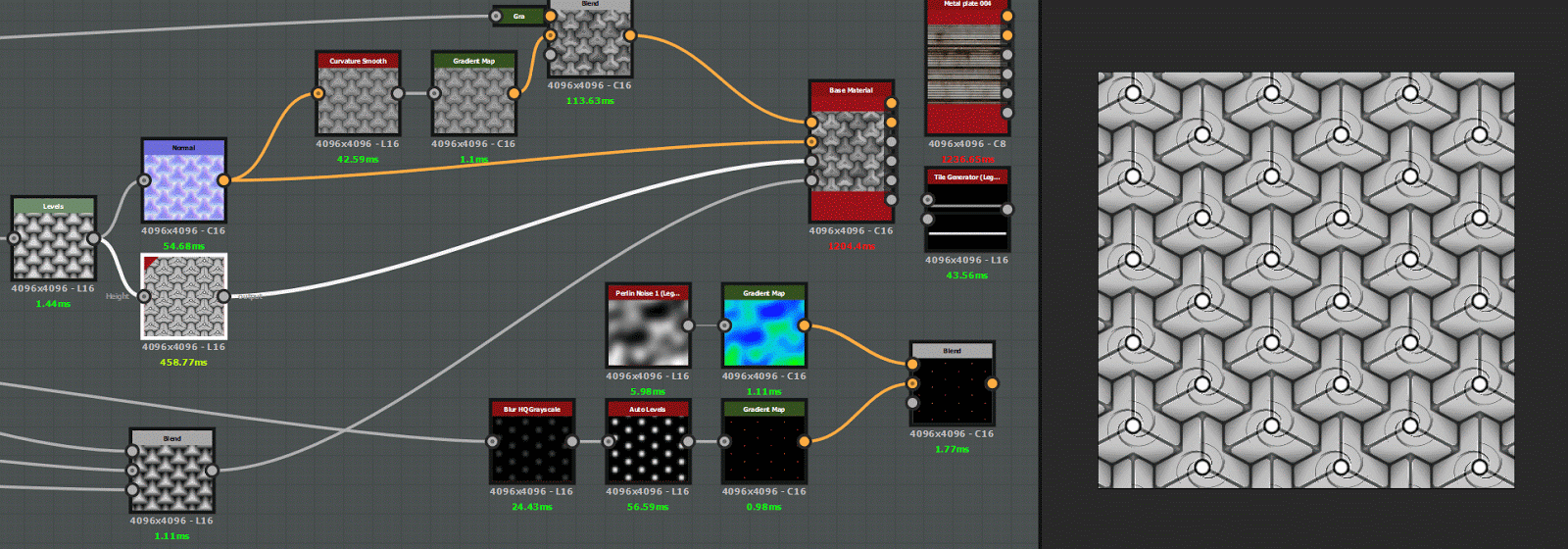Click the input connector of Curvature Smooth
The height and width of the screenshot is (549, 1568).
point(318,94)
